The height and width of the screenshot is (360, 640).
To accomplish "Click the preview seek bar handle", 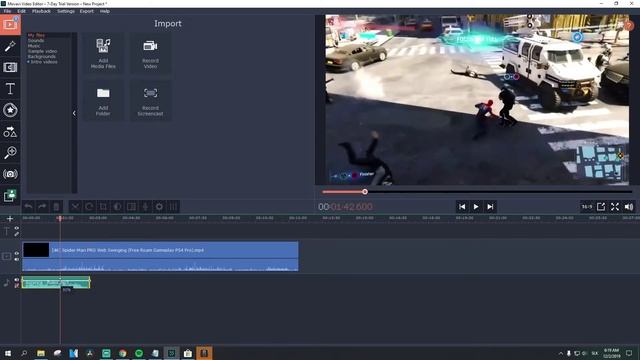I will tap(365, 192).
